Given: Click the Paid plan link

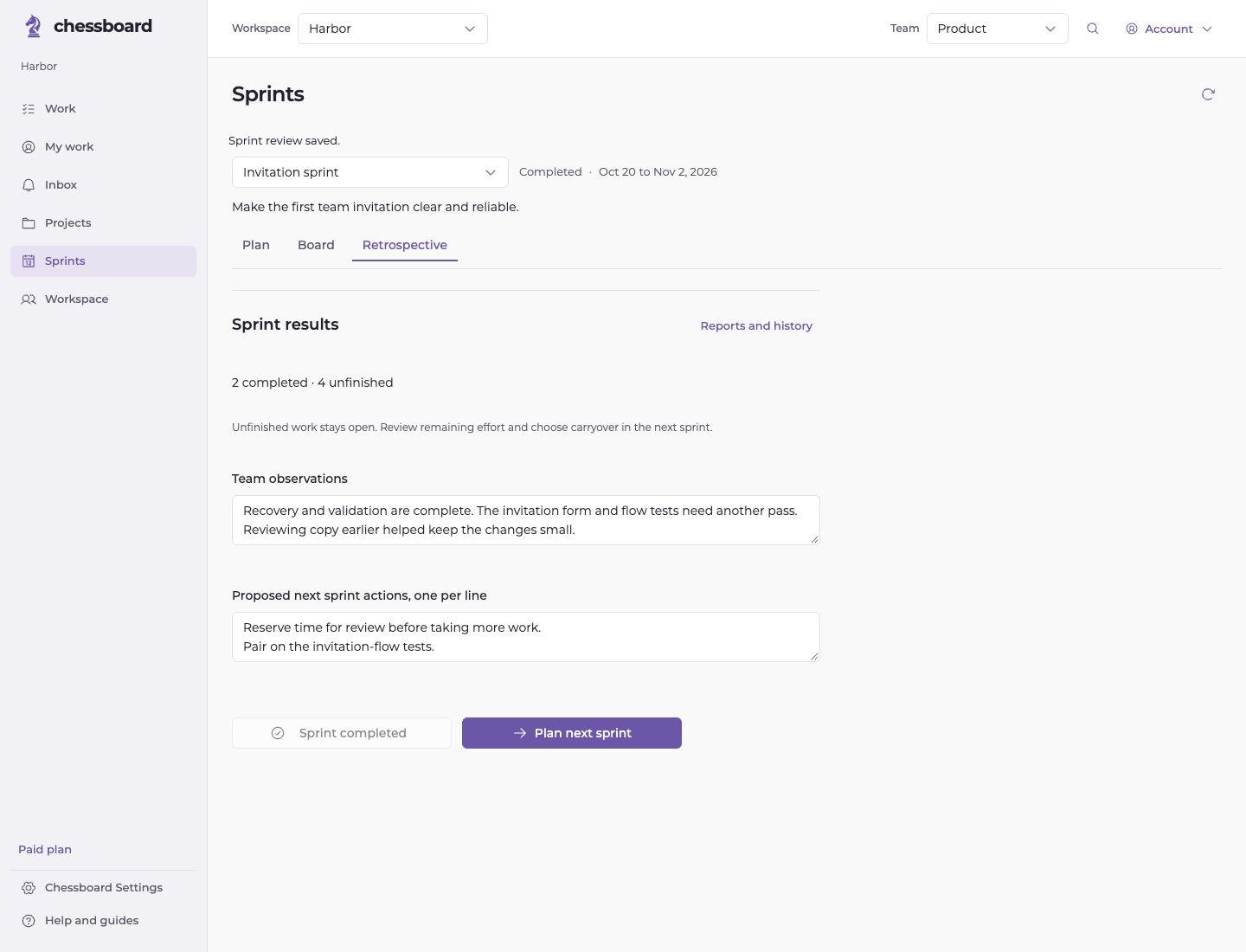Looking at the screenshot, I should [x=45, y=850].
